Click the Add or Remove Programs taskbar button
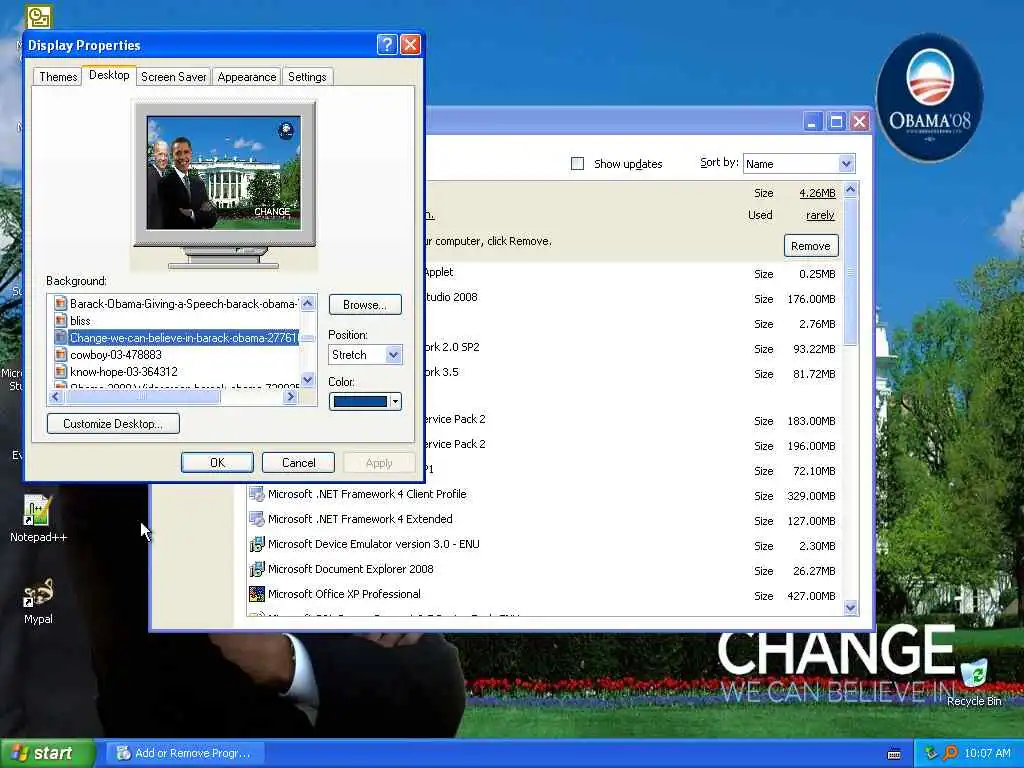Screen dimensions: 1024x768 (x=184, y=753)
